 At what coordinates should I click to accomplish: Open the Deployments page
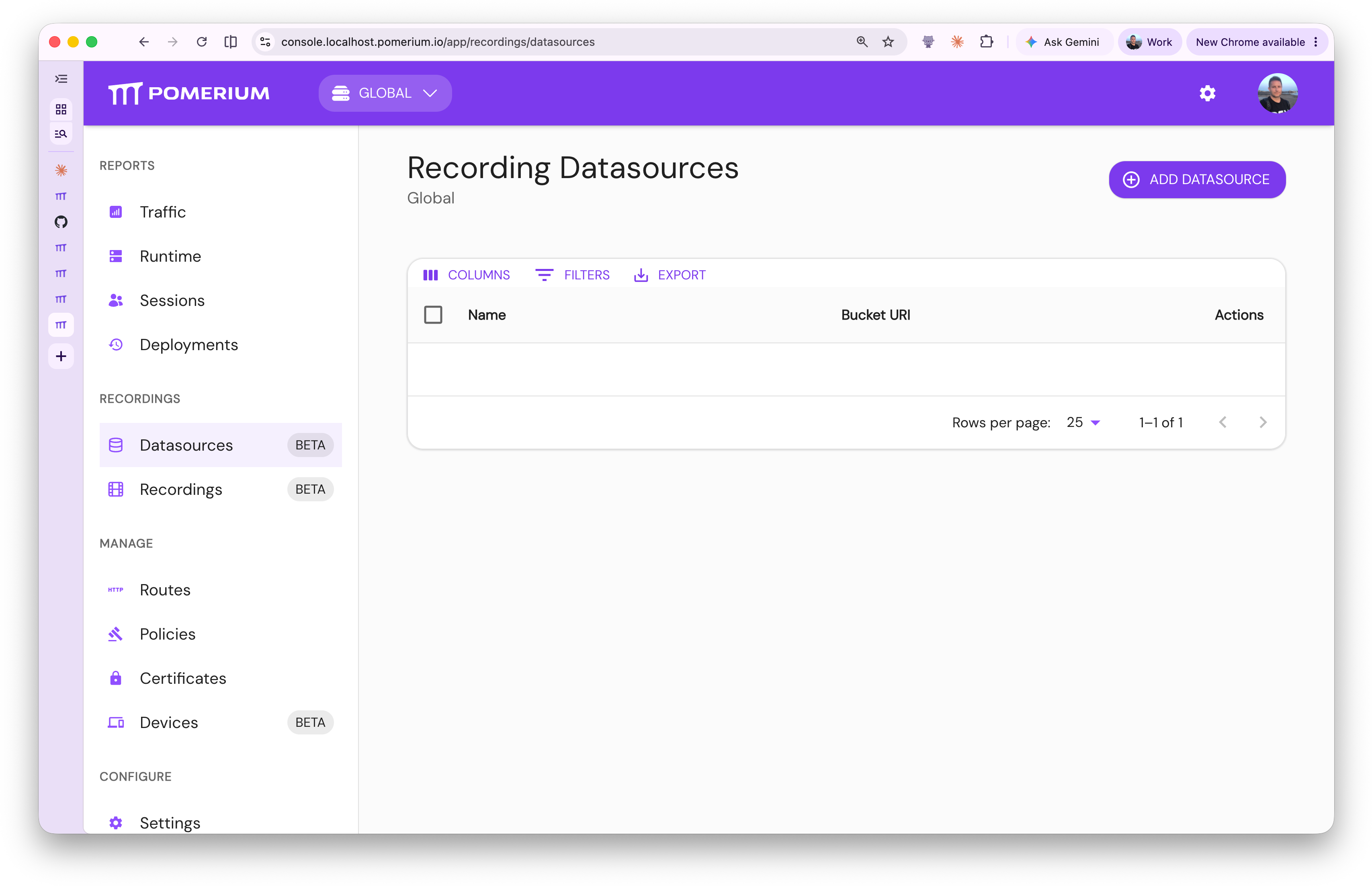click(220, 345)
